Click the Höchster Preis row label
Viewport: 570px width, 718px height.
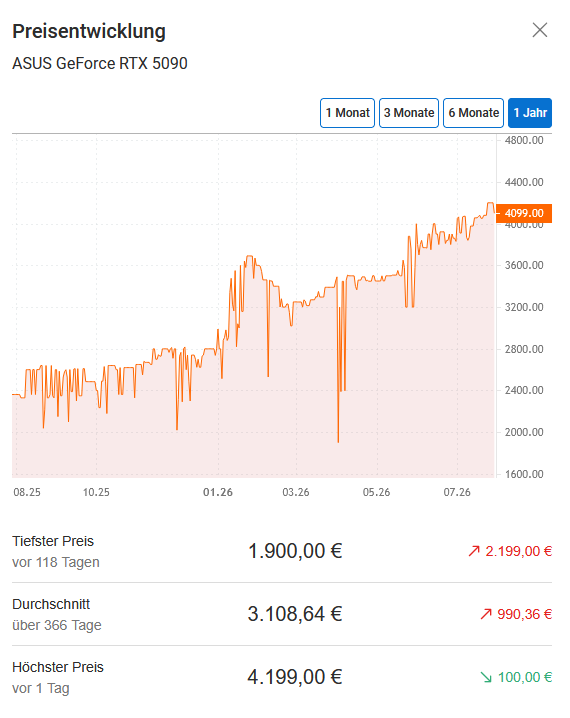[58, 667]
